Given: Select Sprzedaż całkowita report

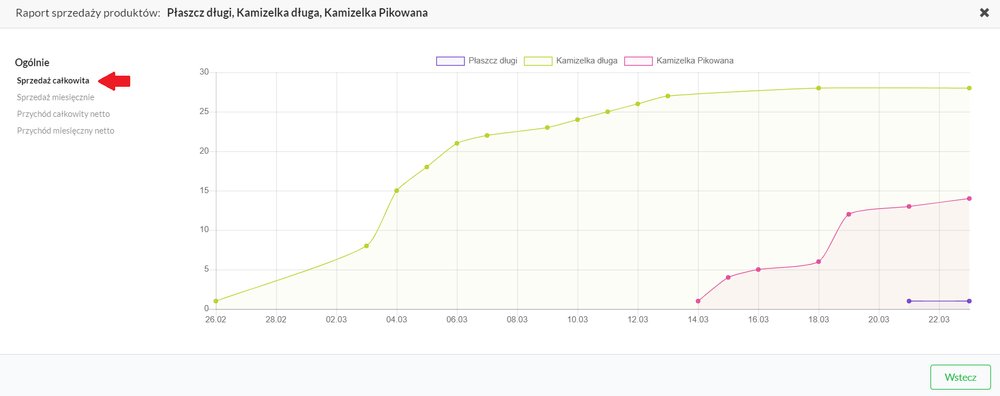Looking at the screenshot, I should point(53,81).
